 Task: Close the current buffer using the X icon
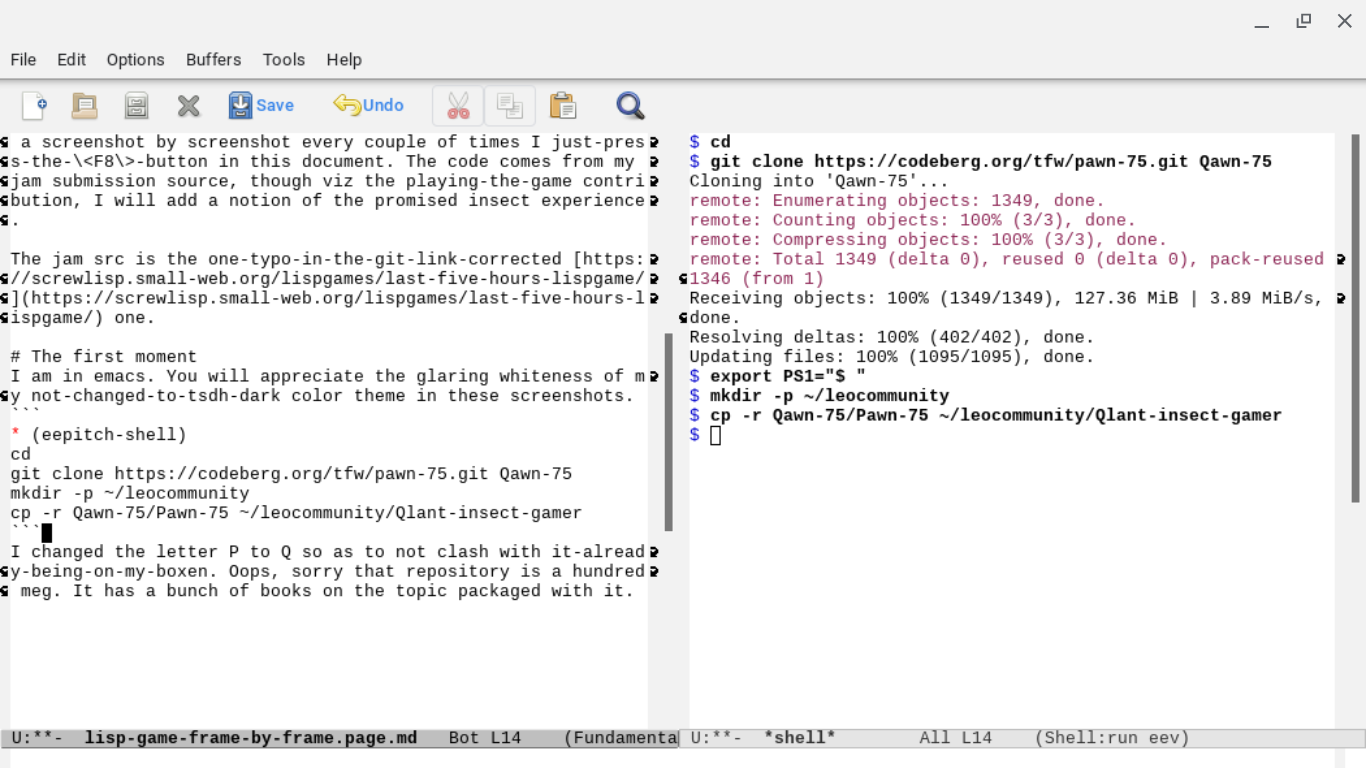(x=188, y=105)
